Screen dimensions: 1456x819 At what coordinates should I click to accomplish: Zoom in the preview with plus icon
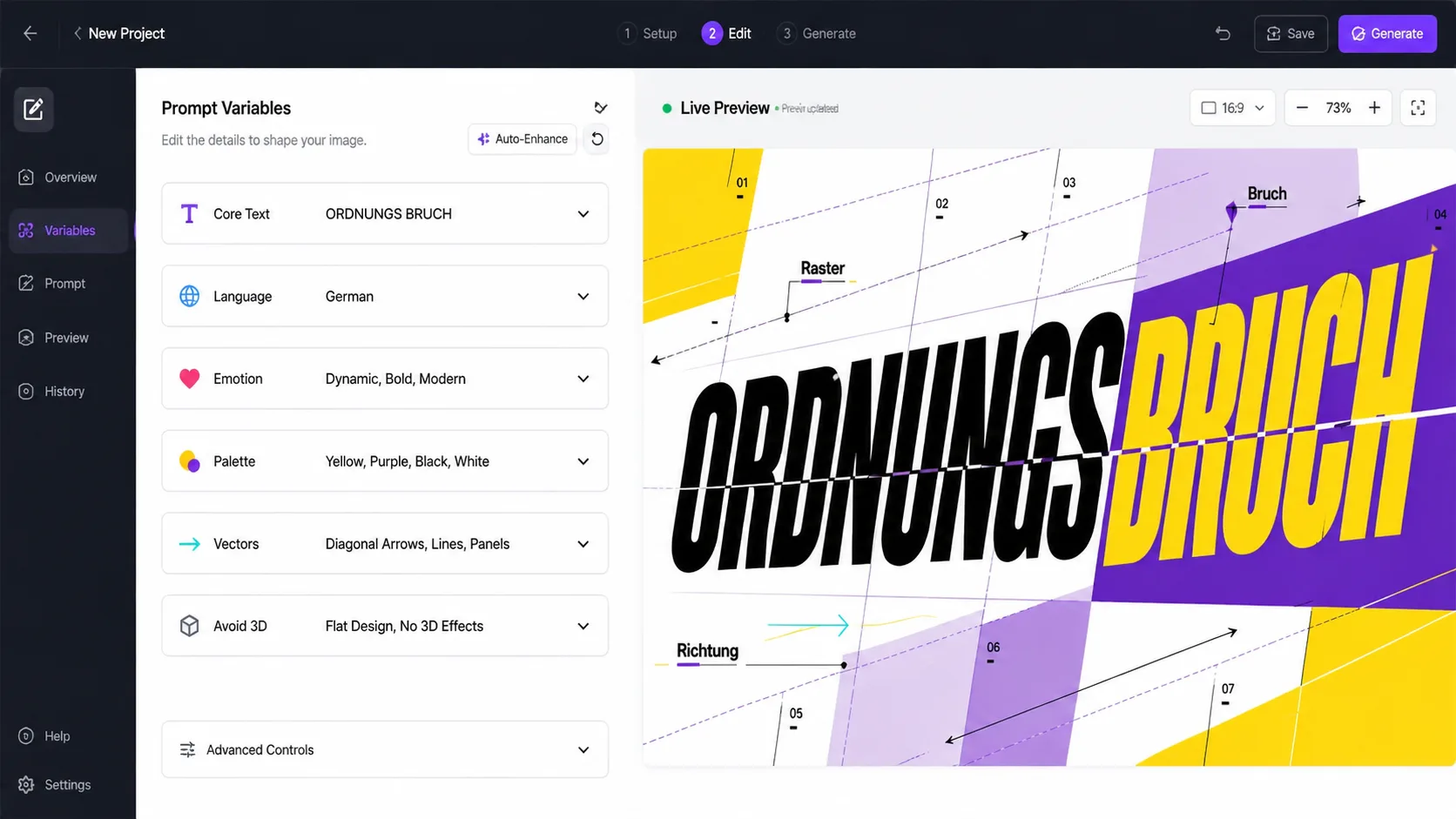[x=1374, y=108]
